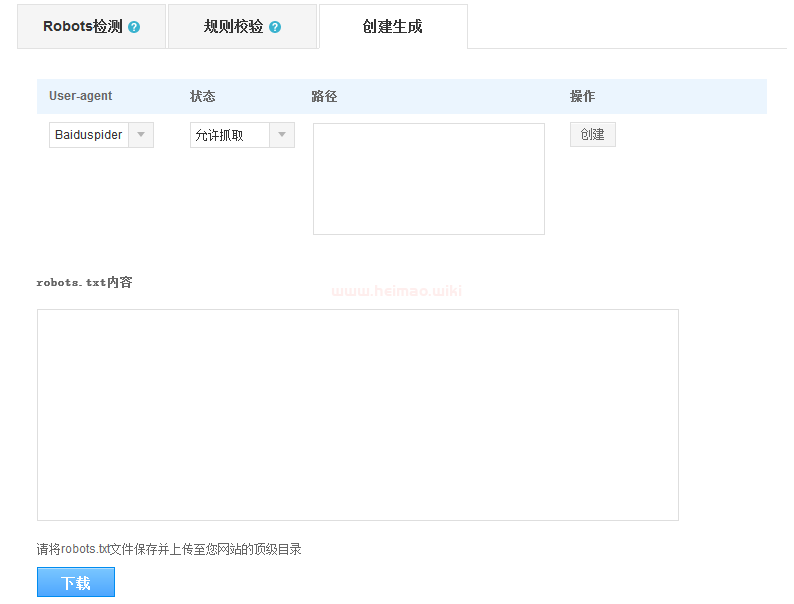Click the Baiduspider text in User-agent box

pyautogui.click(x=89, y=135)
